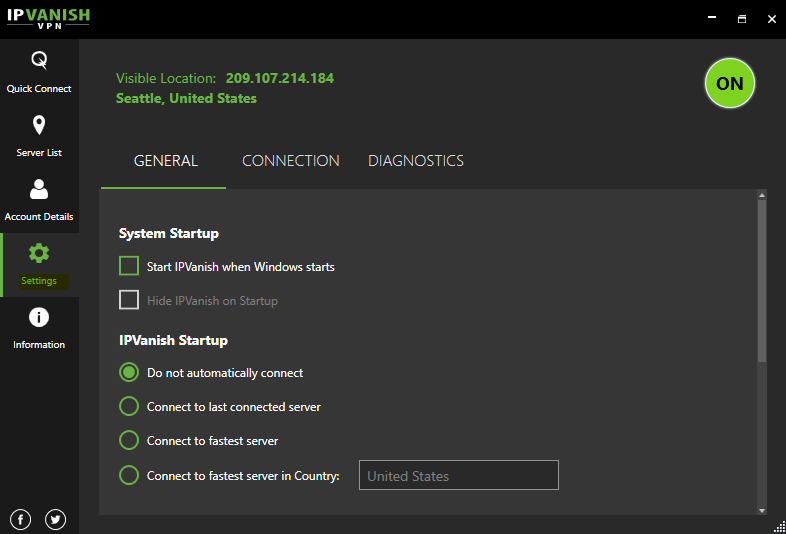Choose Connect to fastest server in Country

coord(129,475)
